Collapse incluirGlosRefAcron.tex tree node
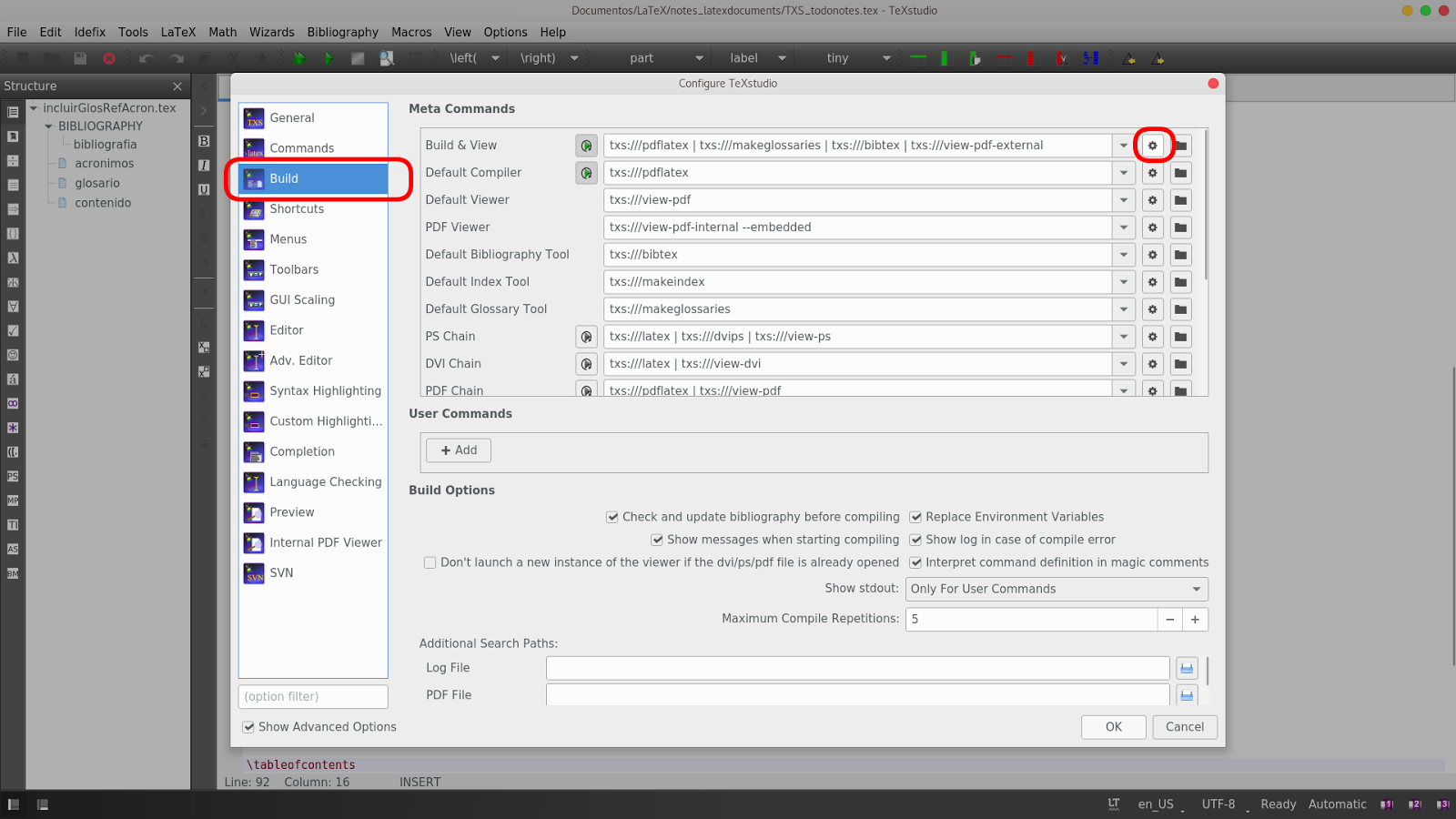This screenshot has width=1456, height=819. point(34,108)
